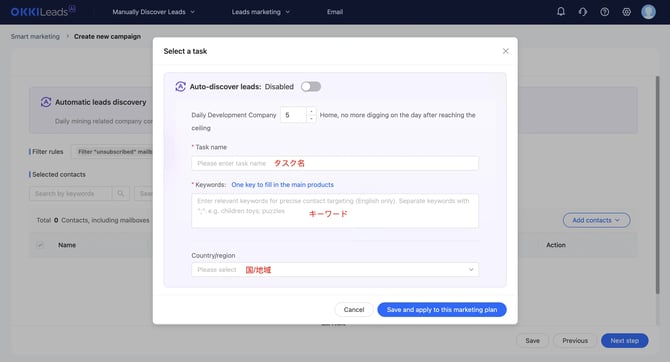Image resolution: width=670 pixels, height=362 pixels.
Task: Expand the Manually Discover Leads menu
Action: 153,12
